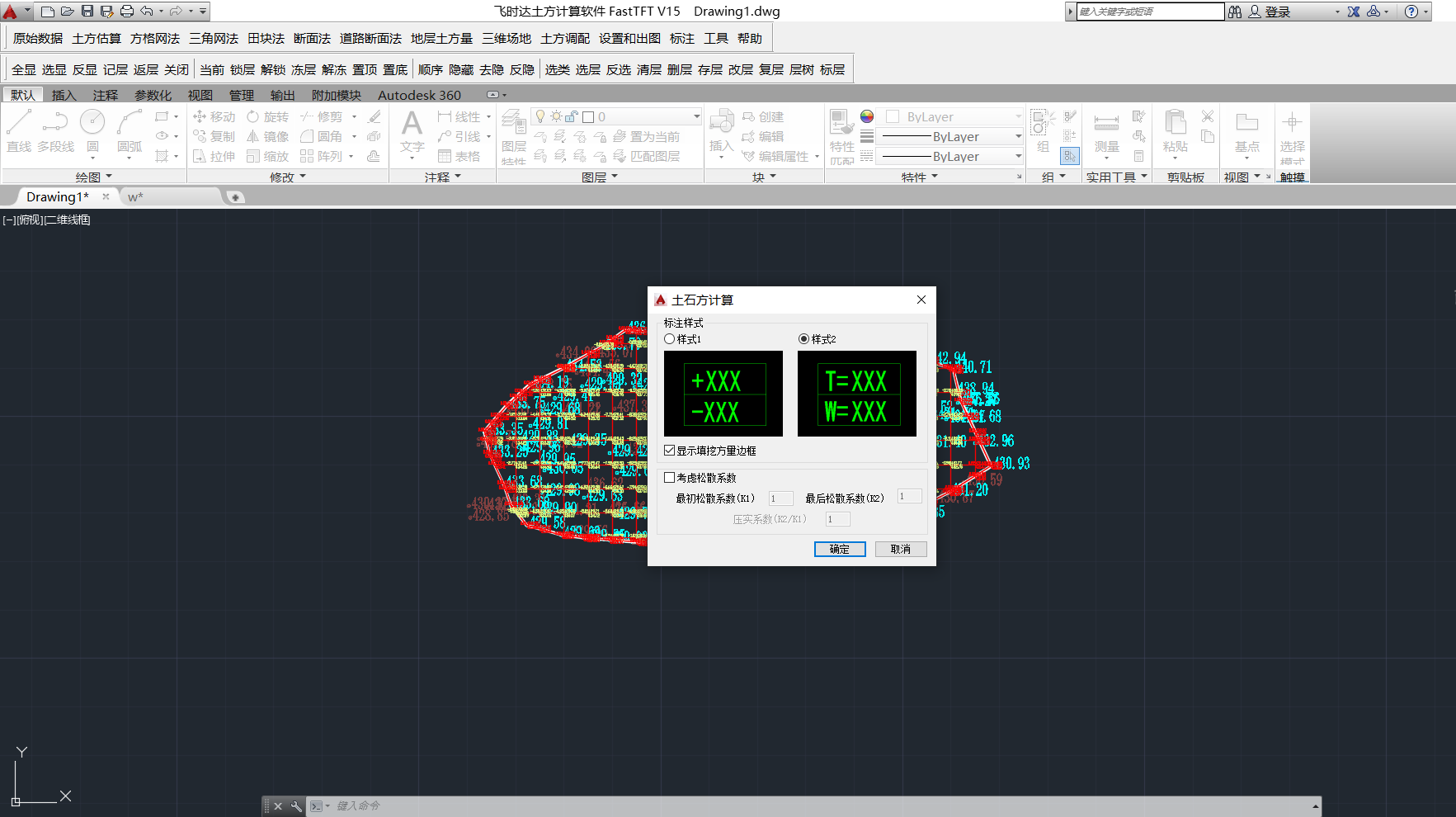The image size is (1456, 817).
Task: Click the 置为当前 layer button
Action: [647, 136]
